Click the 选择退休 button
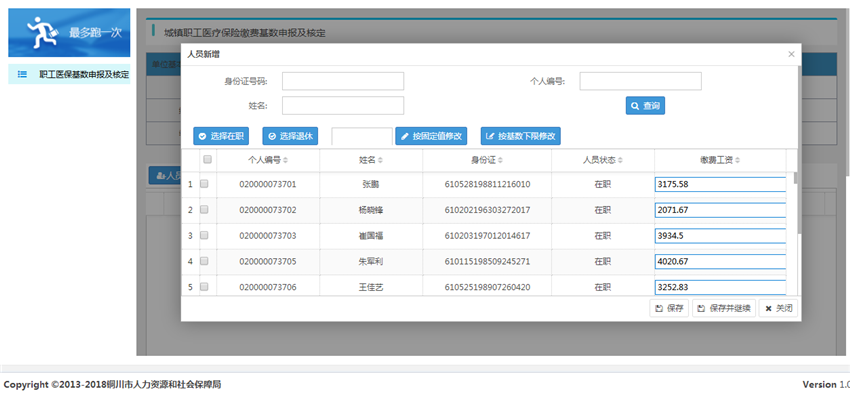Viewport: 850px width, 395px height. click(x=290, y=136)
